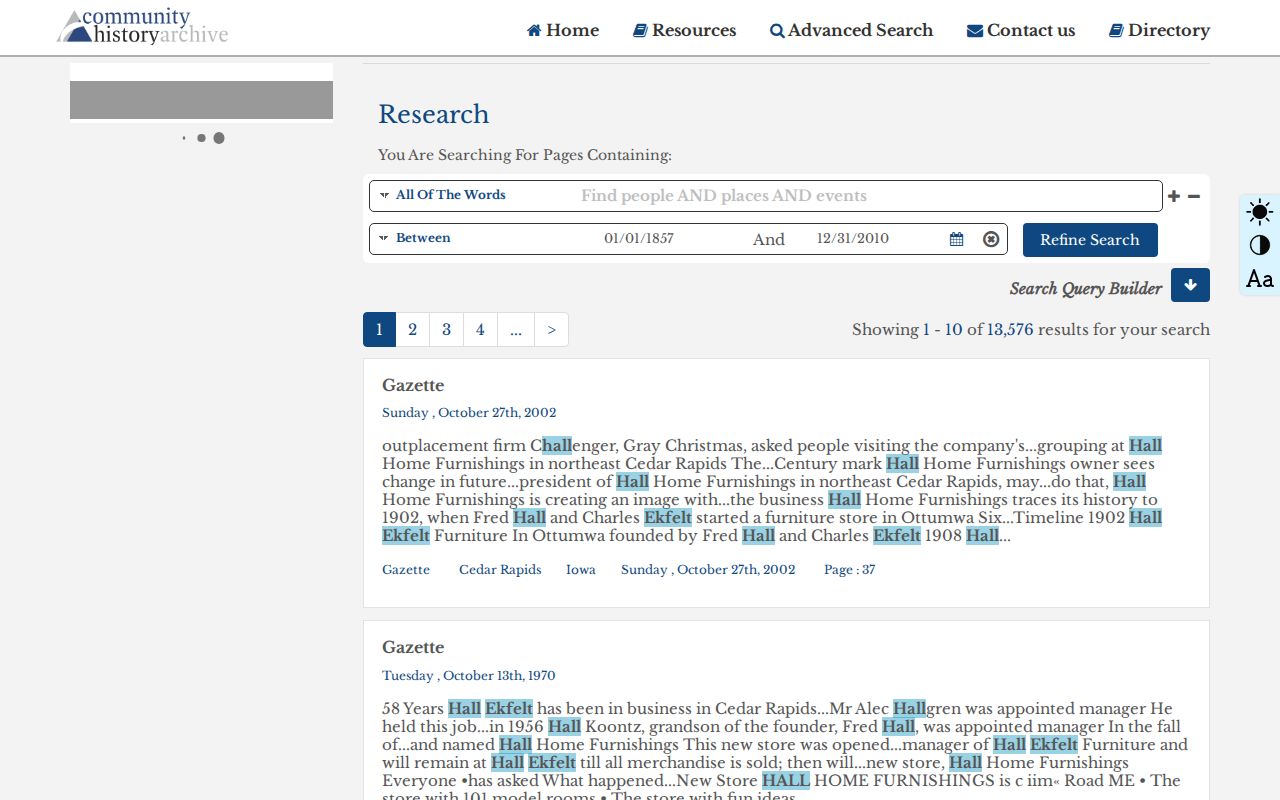Edit the start date 01/01/1857
The width and height of the screenshot is (1280, 800).
(639, 238)
